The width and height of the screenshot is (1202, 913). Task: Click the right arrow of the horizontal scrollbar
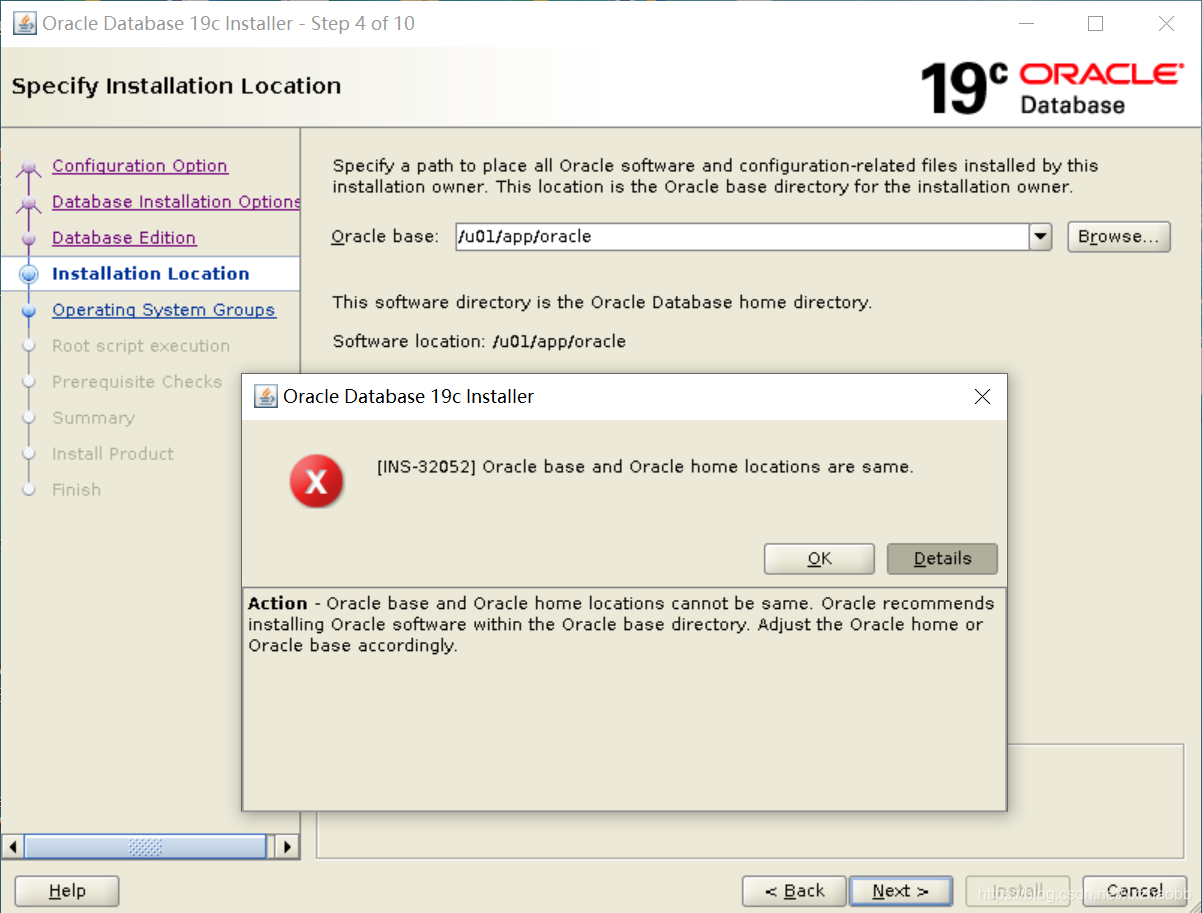[x=287, y=846]
